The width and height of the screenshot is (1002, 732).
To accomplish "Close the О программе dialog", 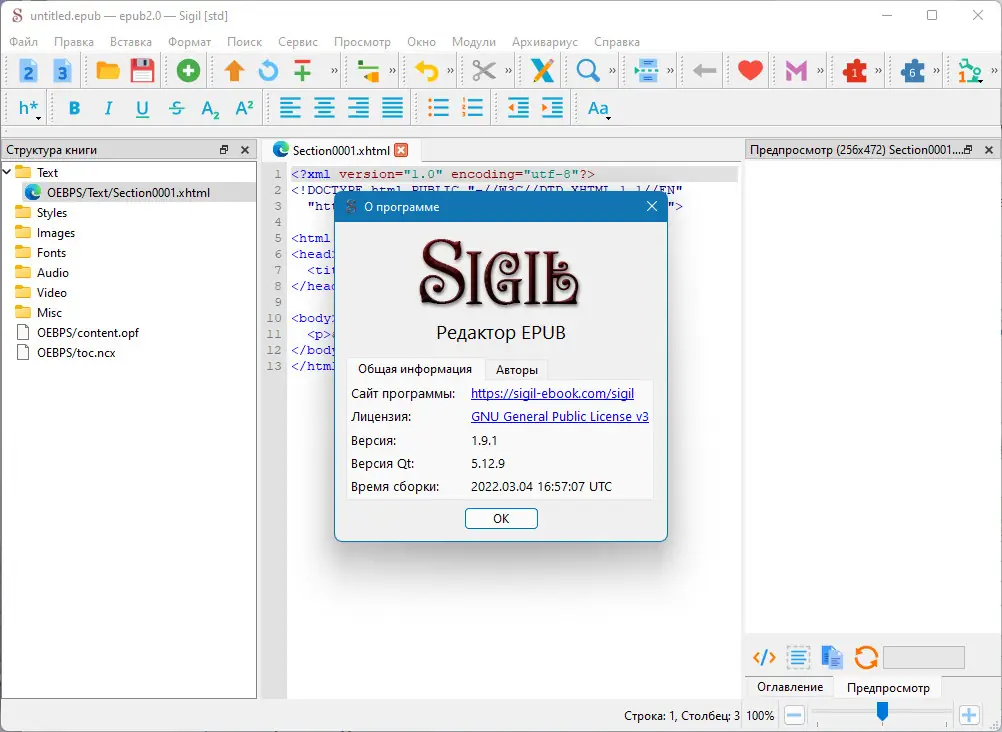I will tap(652, 206).
